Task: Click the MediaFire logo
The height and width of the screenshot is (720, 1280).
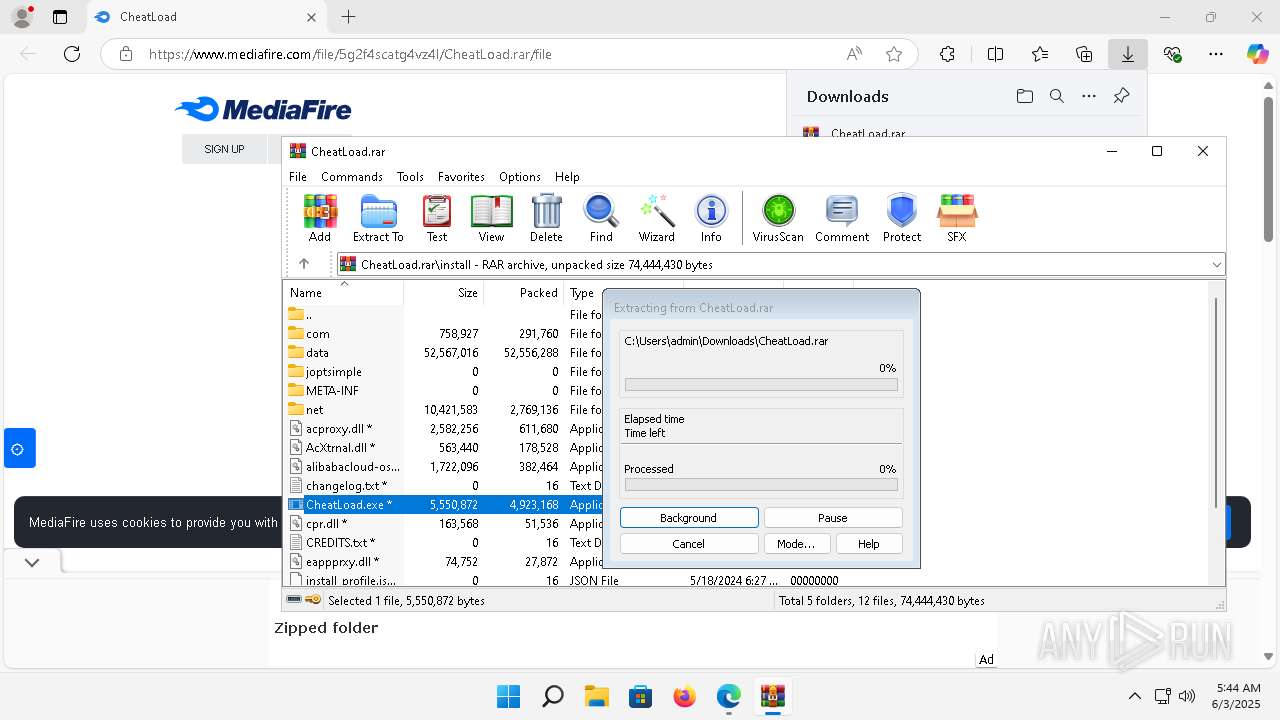Action: pos(263,110)
